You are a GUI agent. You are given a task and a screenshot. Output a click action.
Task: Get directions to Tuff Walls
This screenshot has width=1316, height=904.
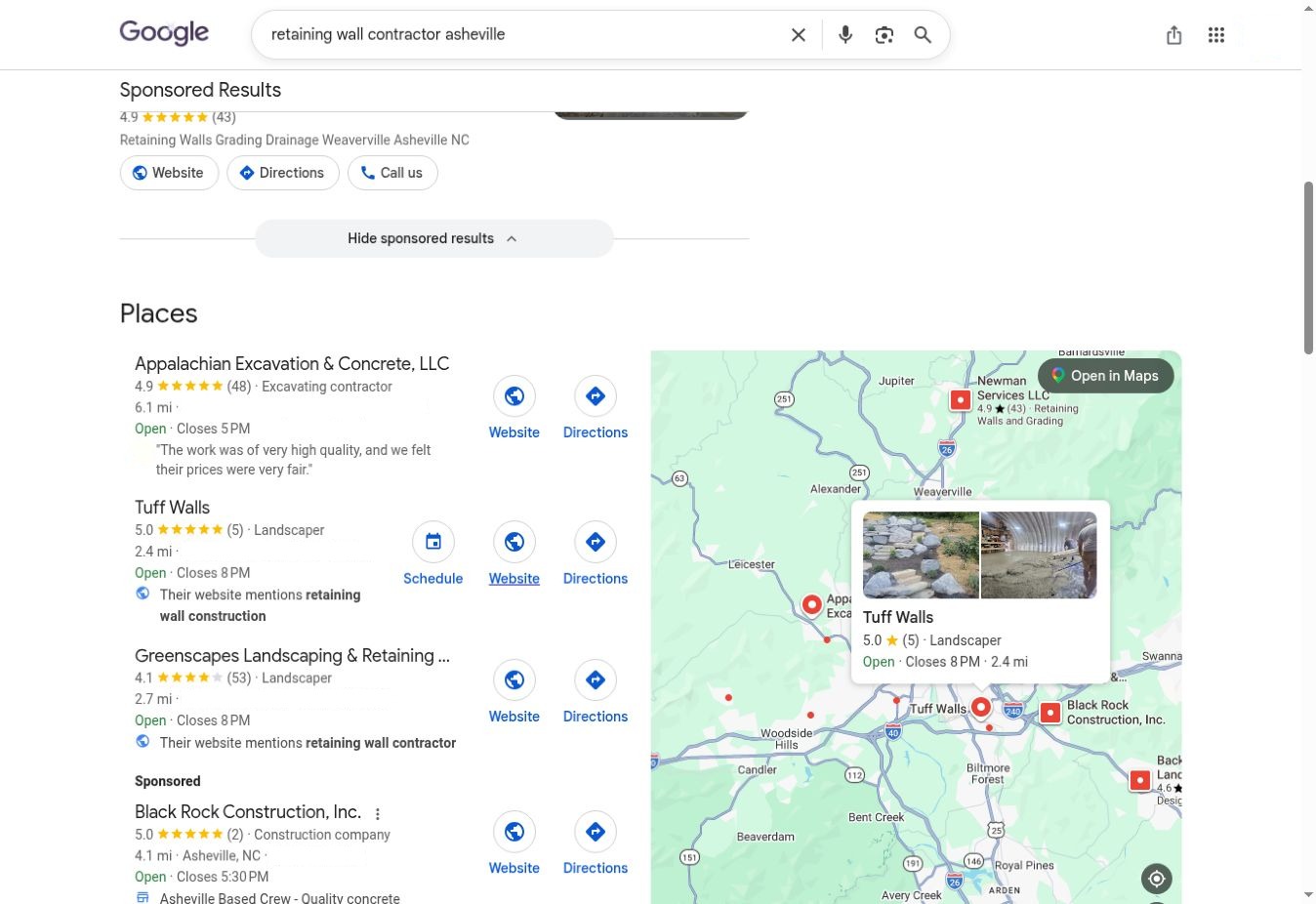(596, 542)
